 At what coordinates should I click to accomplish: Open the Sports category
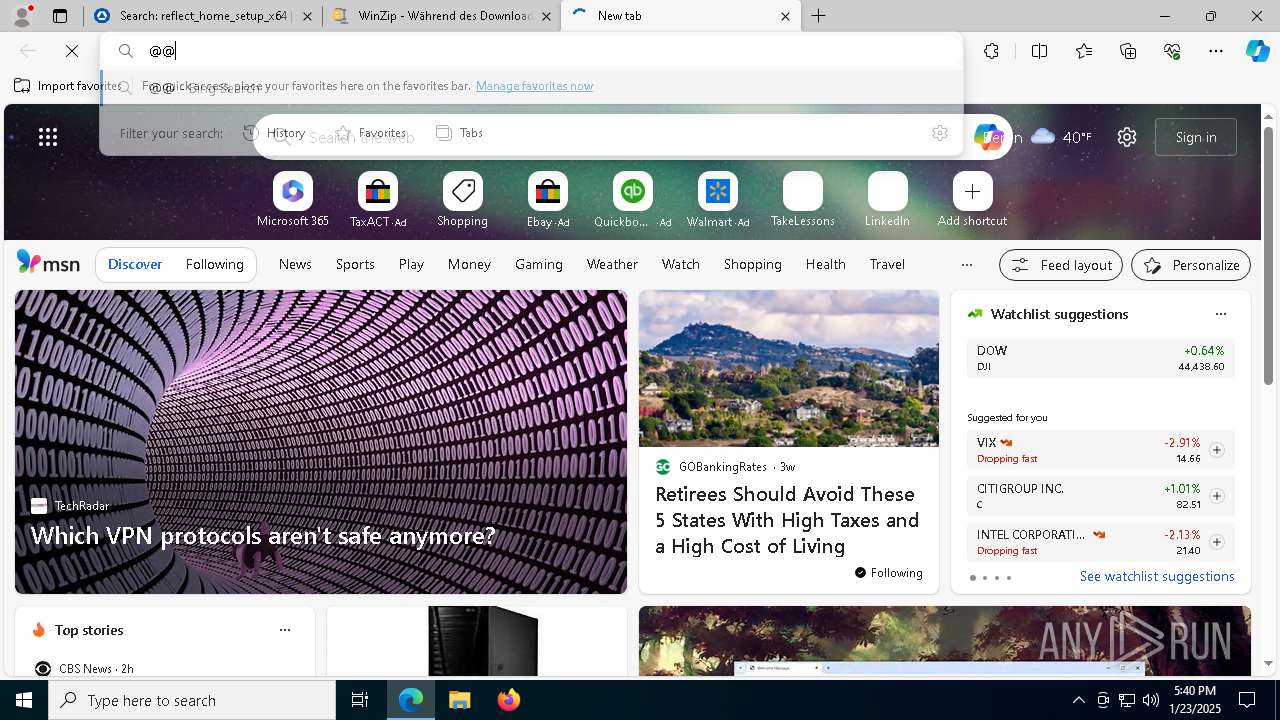click(x=355, y=265)
